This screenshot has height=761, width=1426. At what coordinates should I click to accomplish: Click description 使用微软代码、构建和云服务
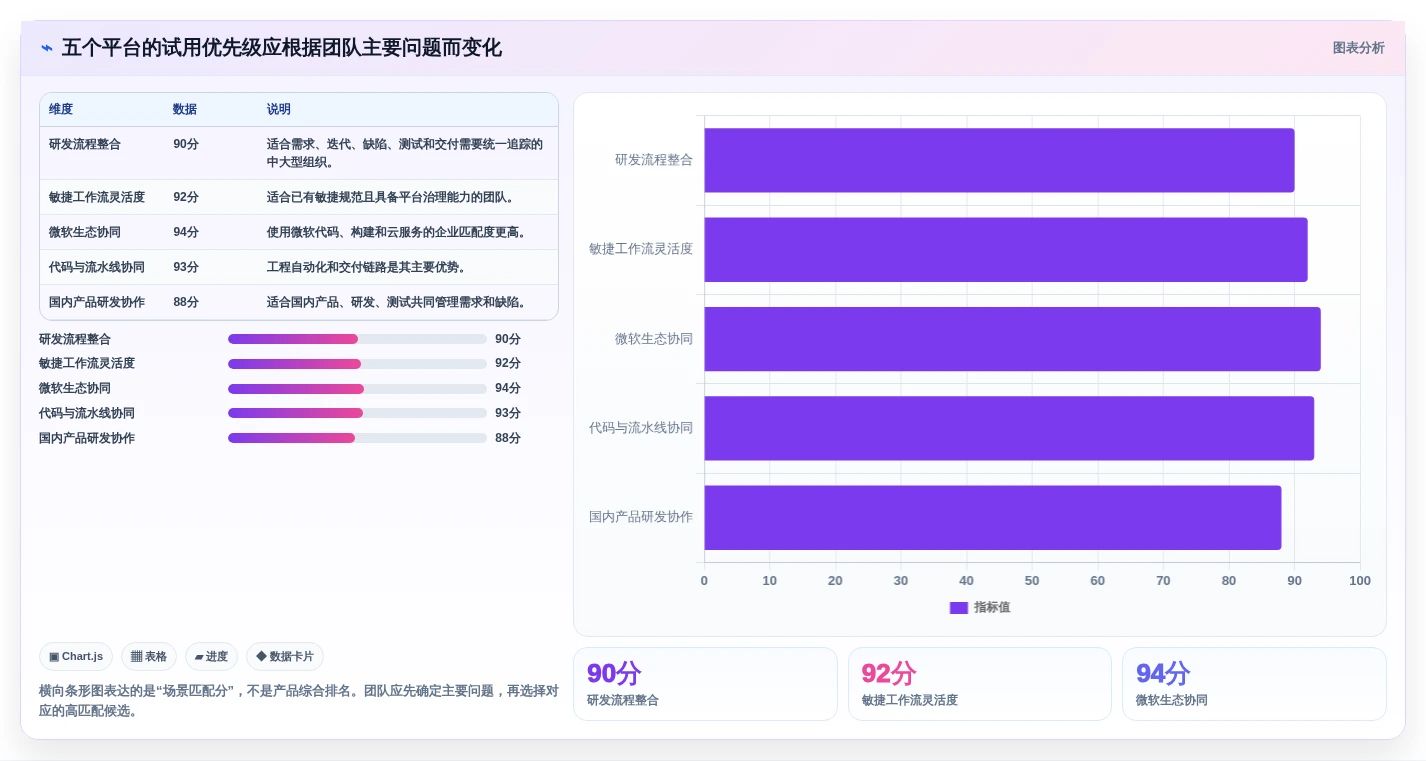[x=397, y=232]
